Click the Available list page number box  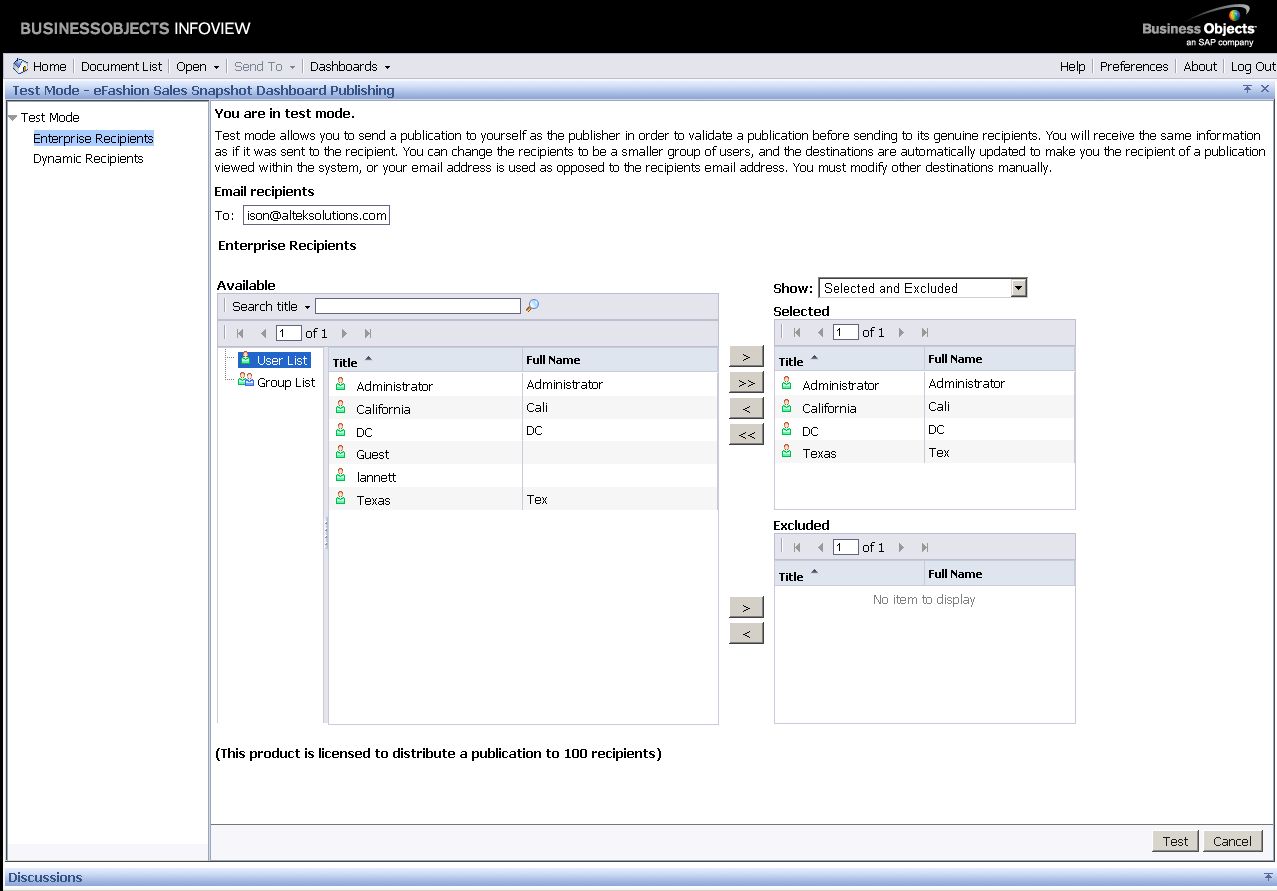[289, 333]
